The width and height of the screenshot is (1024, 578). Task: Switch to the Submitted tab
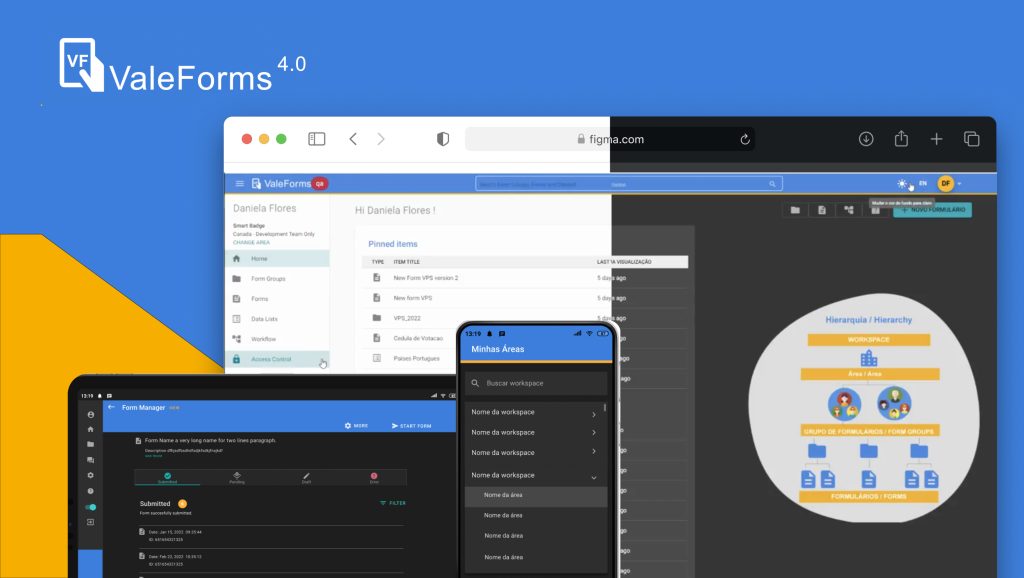(167, 477)
